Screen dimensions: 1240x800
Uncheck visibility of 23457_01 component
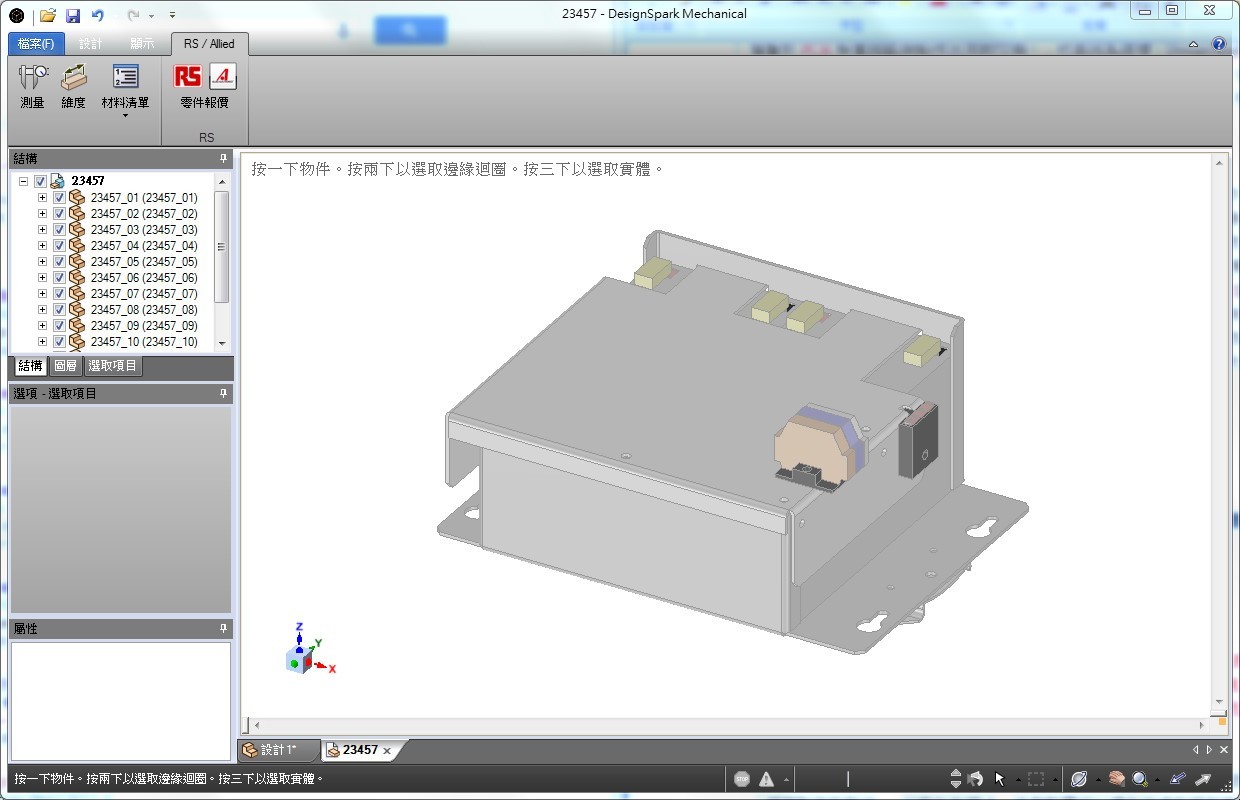pos(59,198)
